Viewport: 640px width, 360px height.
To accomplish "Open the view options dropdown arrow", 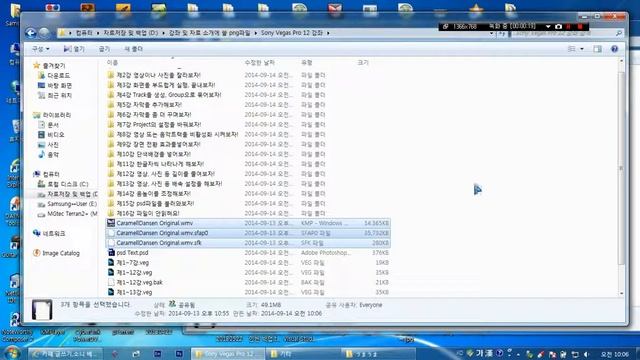I will point(582,49).
